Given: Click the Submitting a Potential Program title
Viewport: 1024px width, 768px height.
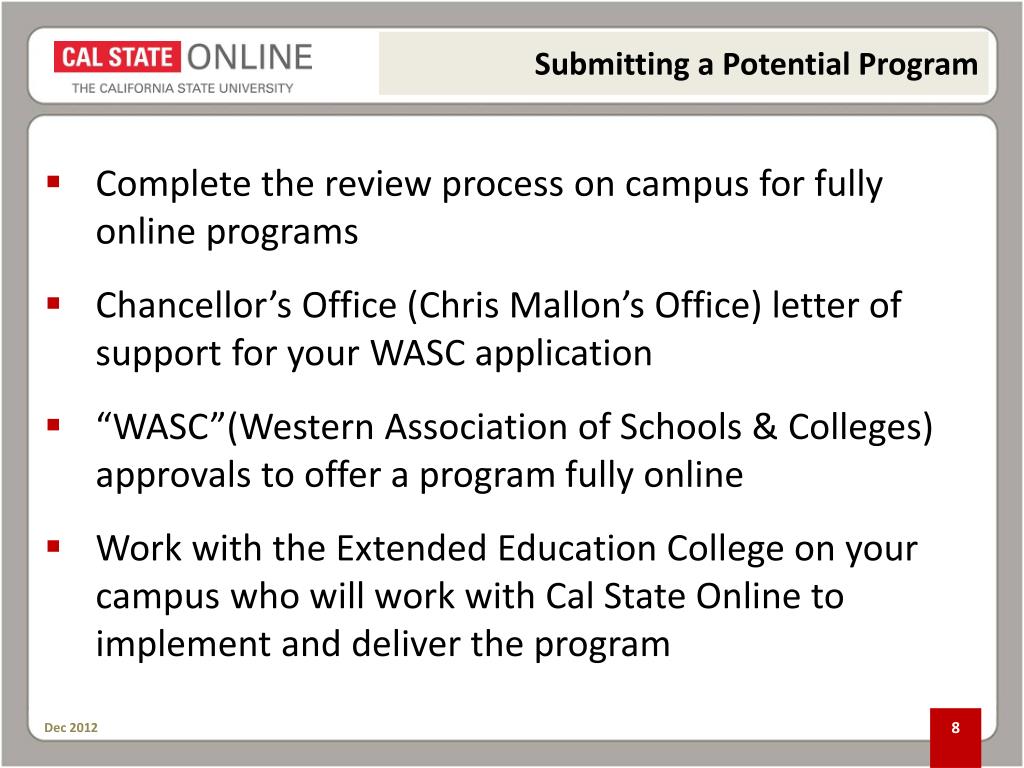Looking at the screenshot, I should (x=756, y=64).
